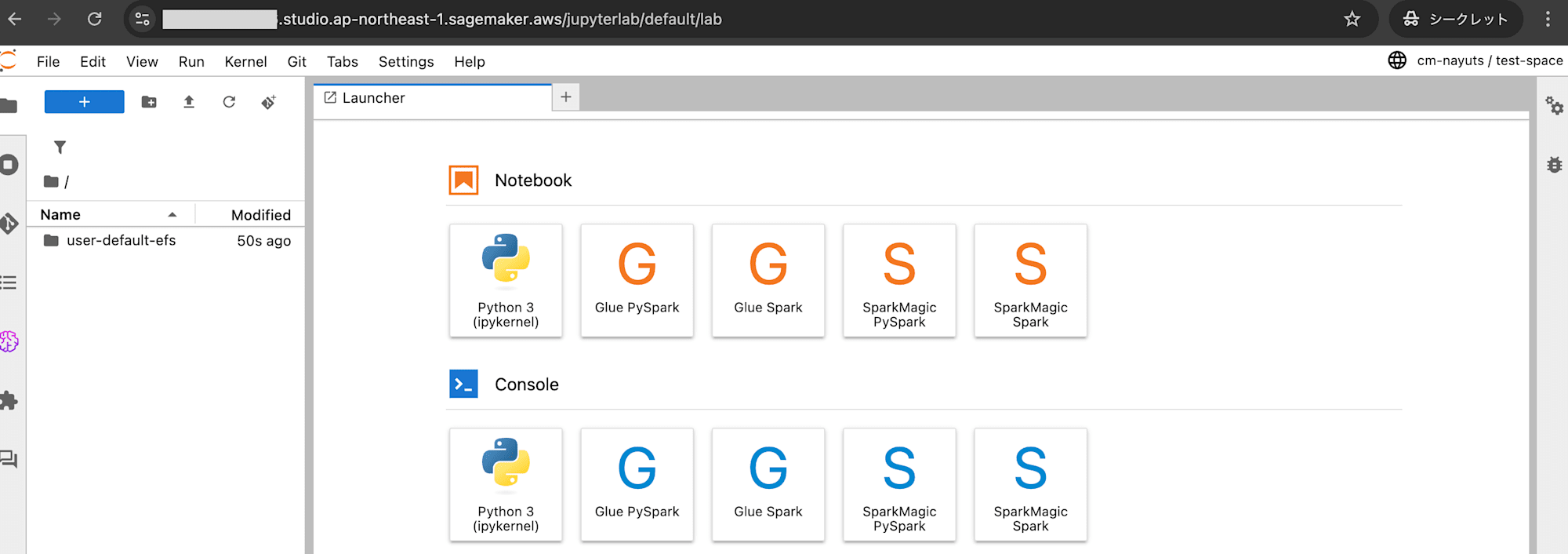Open the property inspector gears icon
The height and width of the screenshot is (554, 1568).
tap(1554, 105)
